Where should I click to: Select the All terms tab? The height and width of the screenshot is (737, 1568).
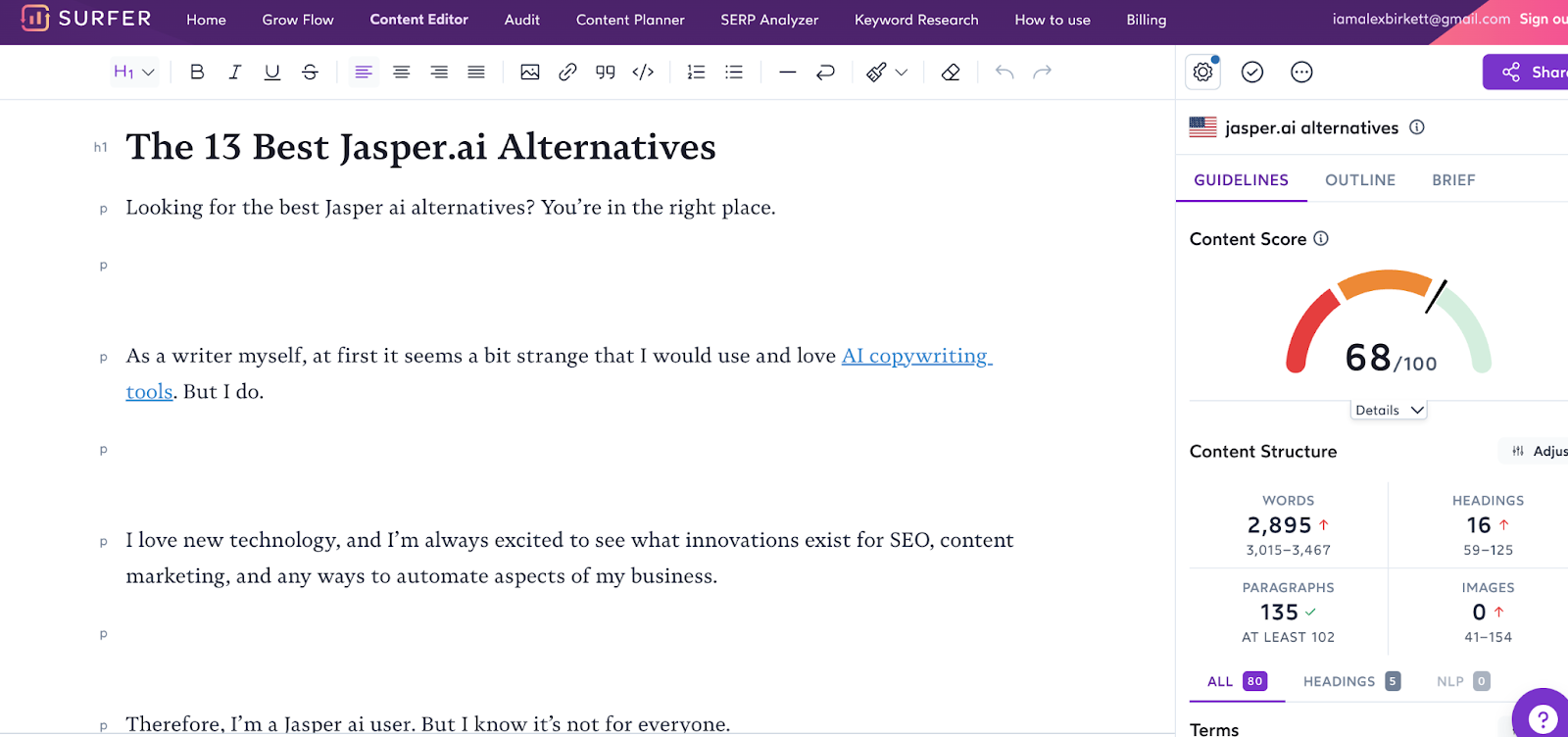[x=1237, y=681]
